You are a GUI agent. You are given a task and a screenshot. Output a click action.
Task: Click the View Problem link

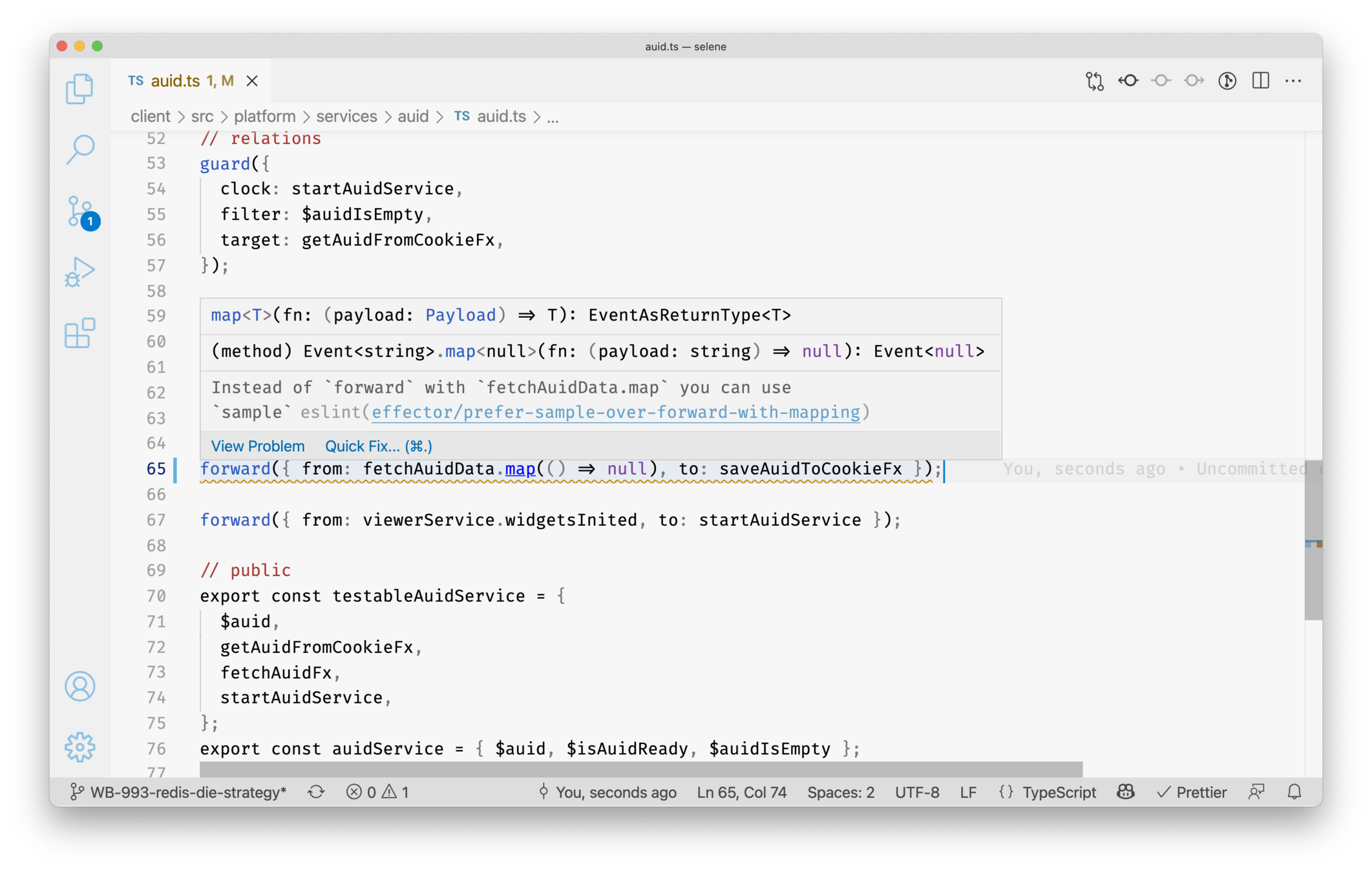pyautogui.click(x=257, y=446)
